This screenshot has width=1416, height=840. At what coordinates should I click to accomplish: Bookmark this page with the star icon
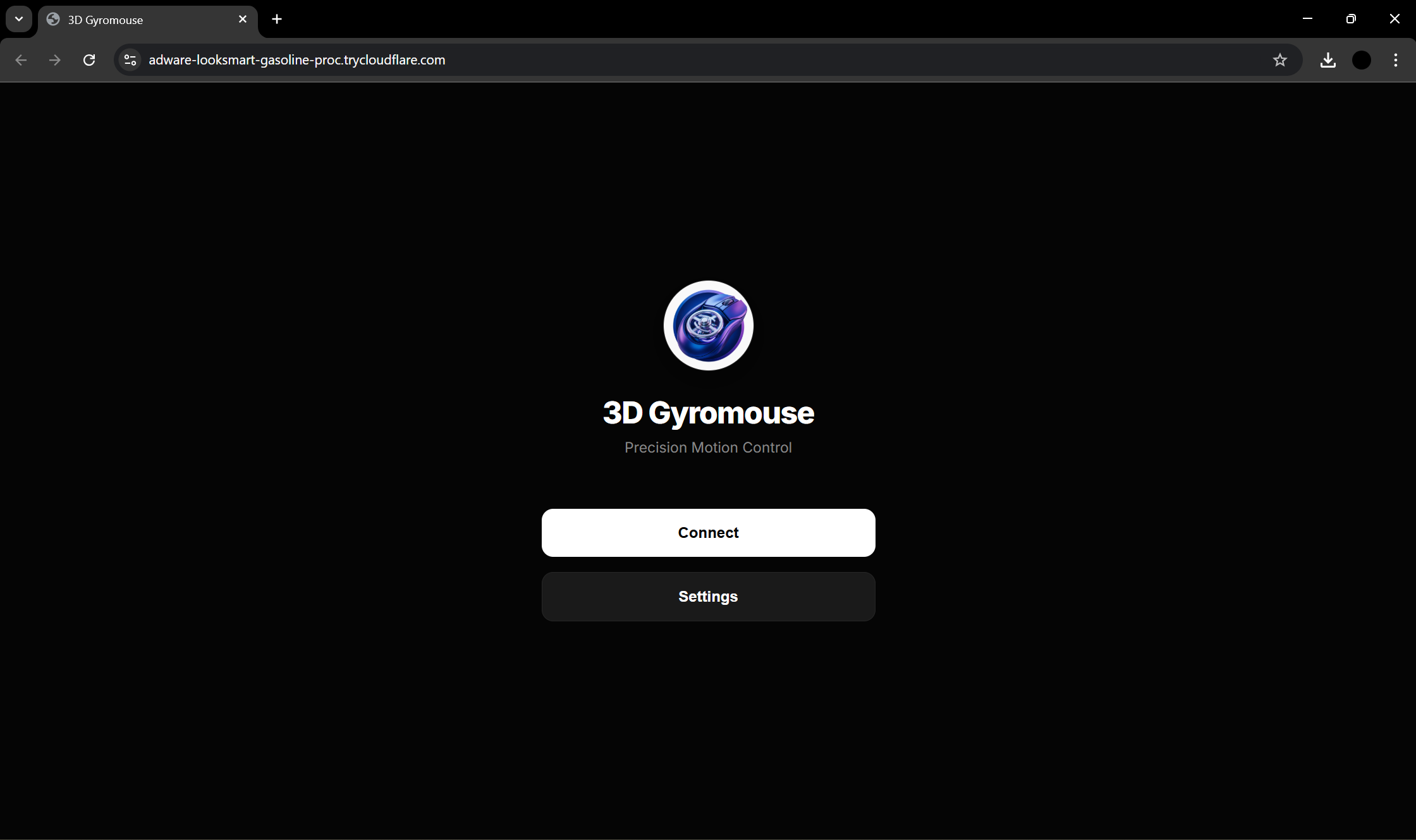1279,60
